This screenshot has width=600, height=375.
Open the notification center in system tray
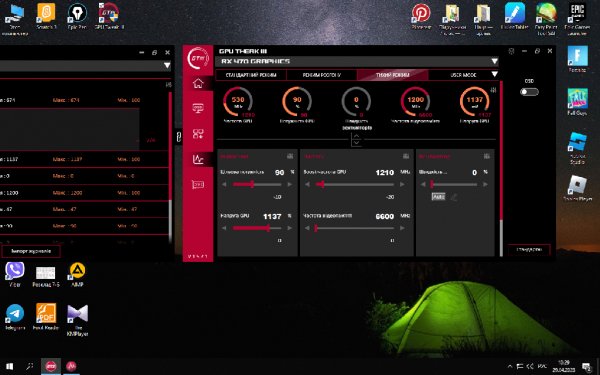[586, 367]
